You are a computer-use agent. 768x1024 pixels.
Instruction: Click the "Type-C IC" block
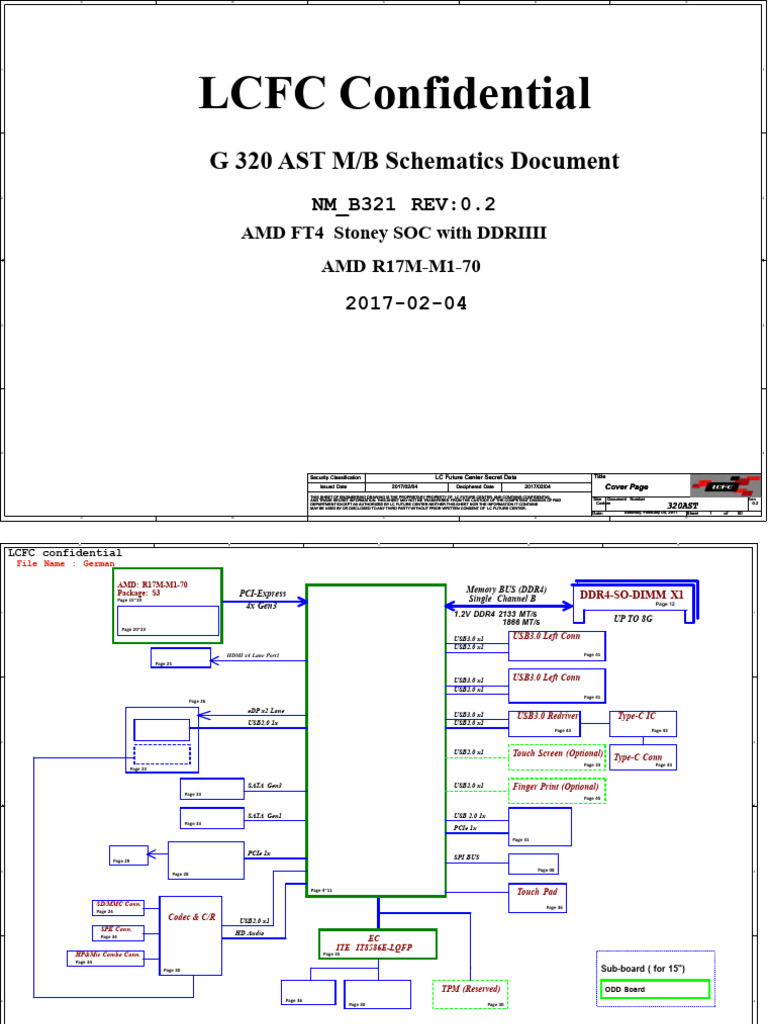tap(643, 724)
